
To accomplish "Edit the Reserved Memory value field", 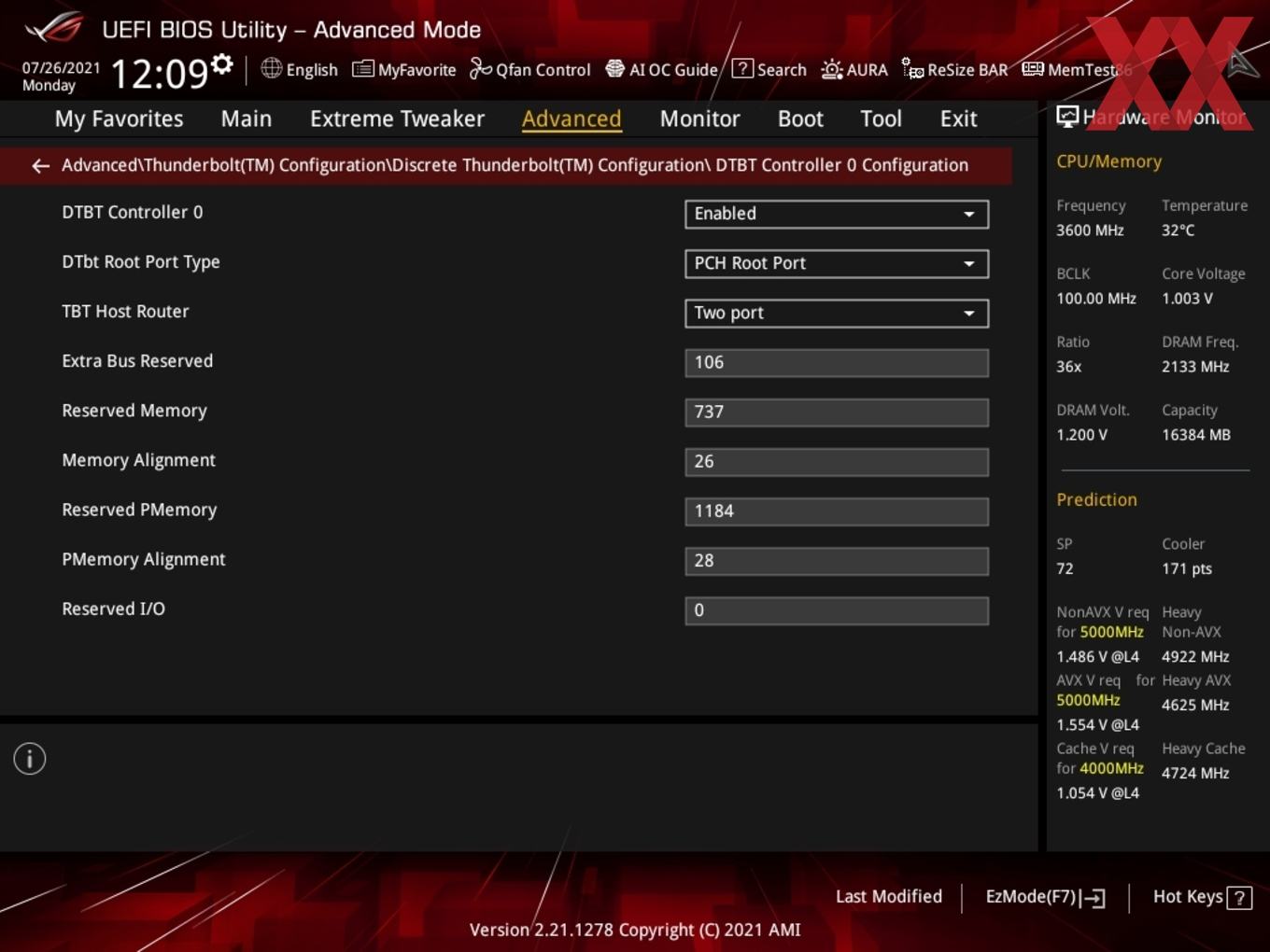I will pyautogui.click(x=837, y=412).
